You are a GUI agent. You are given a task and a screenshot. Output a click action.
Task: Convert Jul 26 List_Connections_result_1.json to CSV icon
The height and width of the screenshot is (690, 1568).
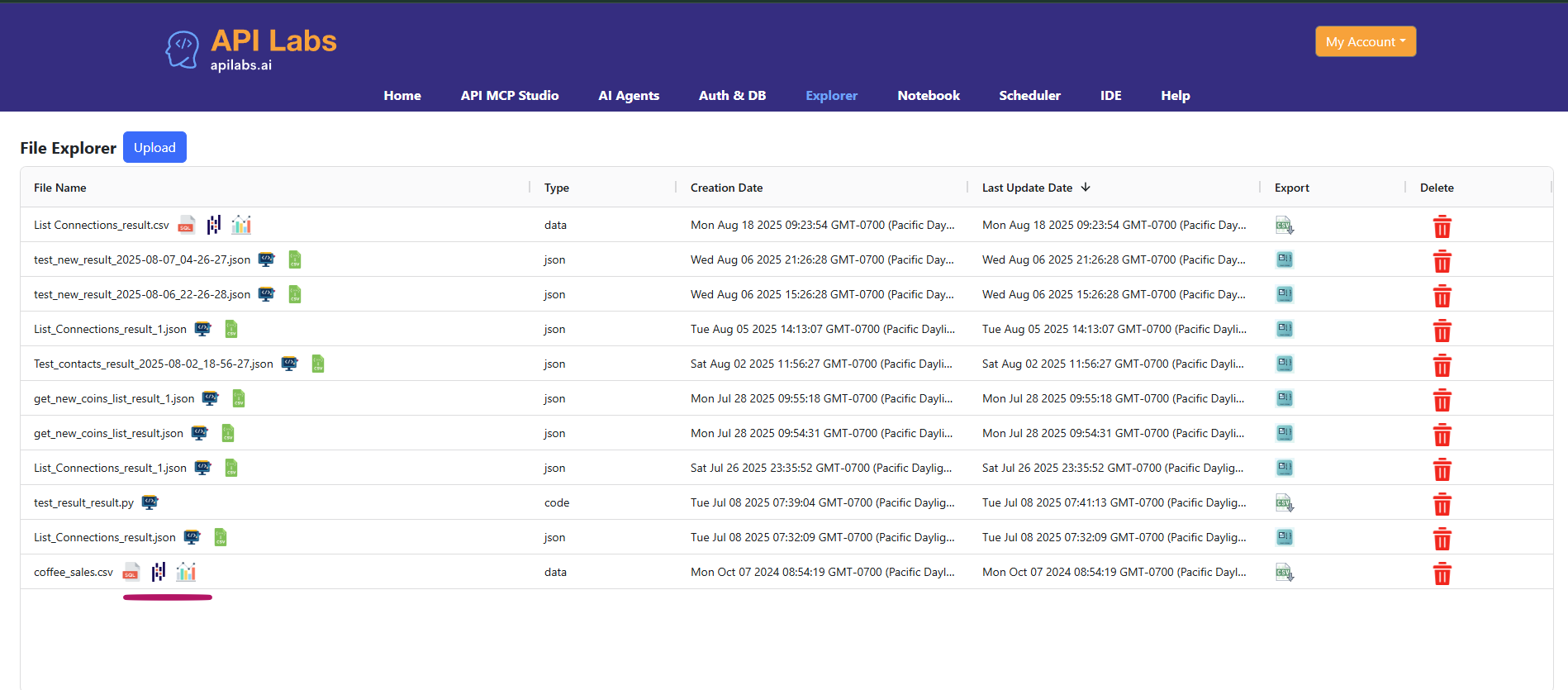point(231,468)
